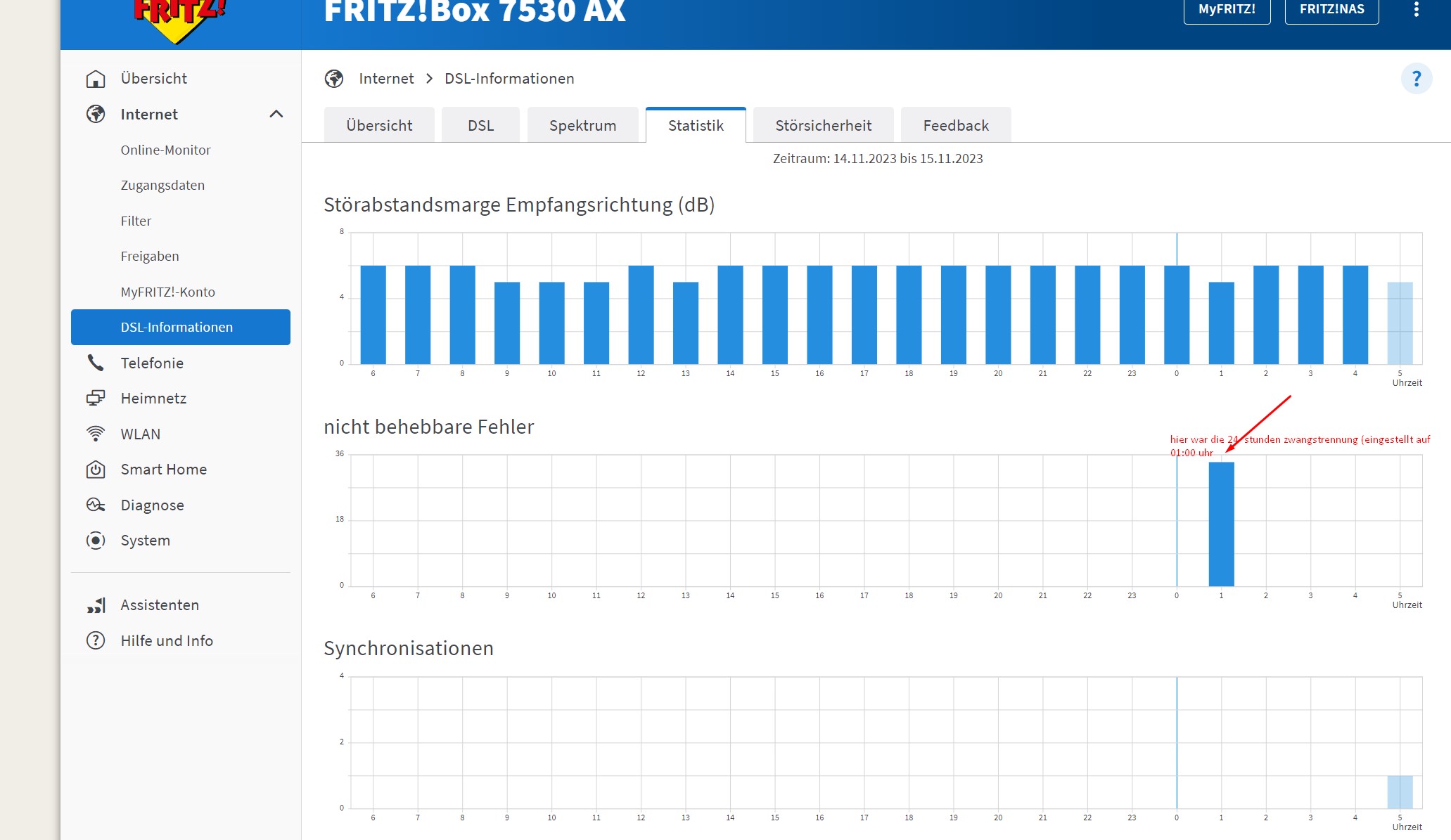Click the error bar at hour 1
The width and height of the screenshot is (1451, 840).
(1221, 524)
